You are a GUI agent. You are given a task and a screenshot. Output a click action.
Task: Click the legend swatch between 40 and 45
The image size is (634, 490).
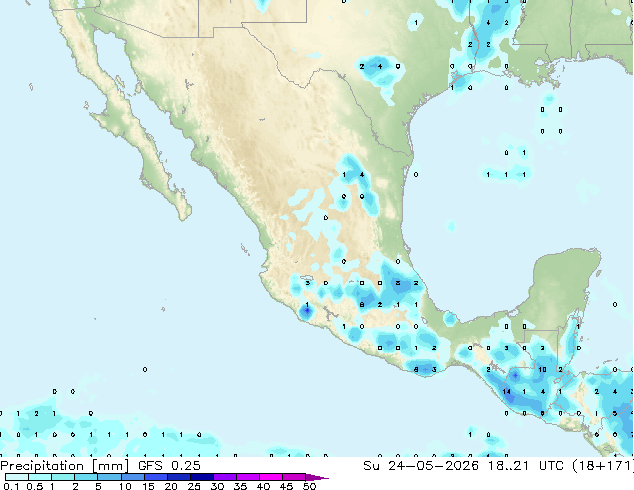pyautogui.click(x=271, y=477)
